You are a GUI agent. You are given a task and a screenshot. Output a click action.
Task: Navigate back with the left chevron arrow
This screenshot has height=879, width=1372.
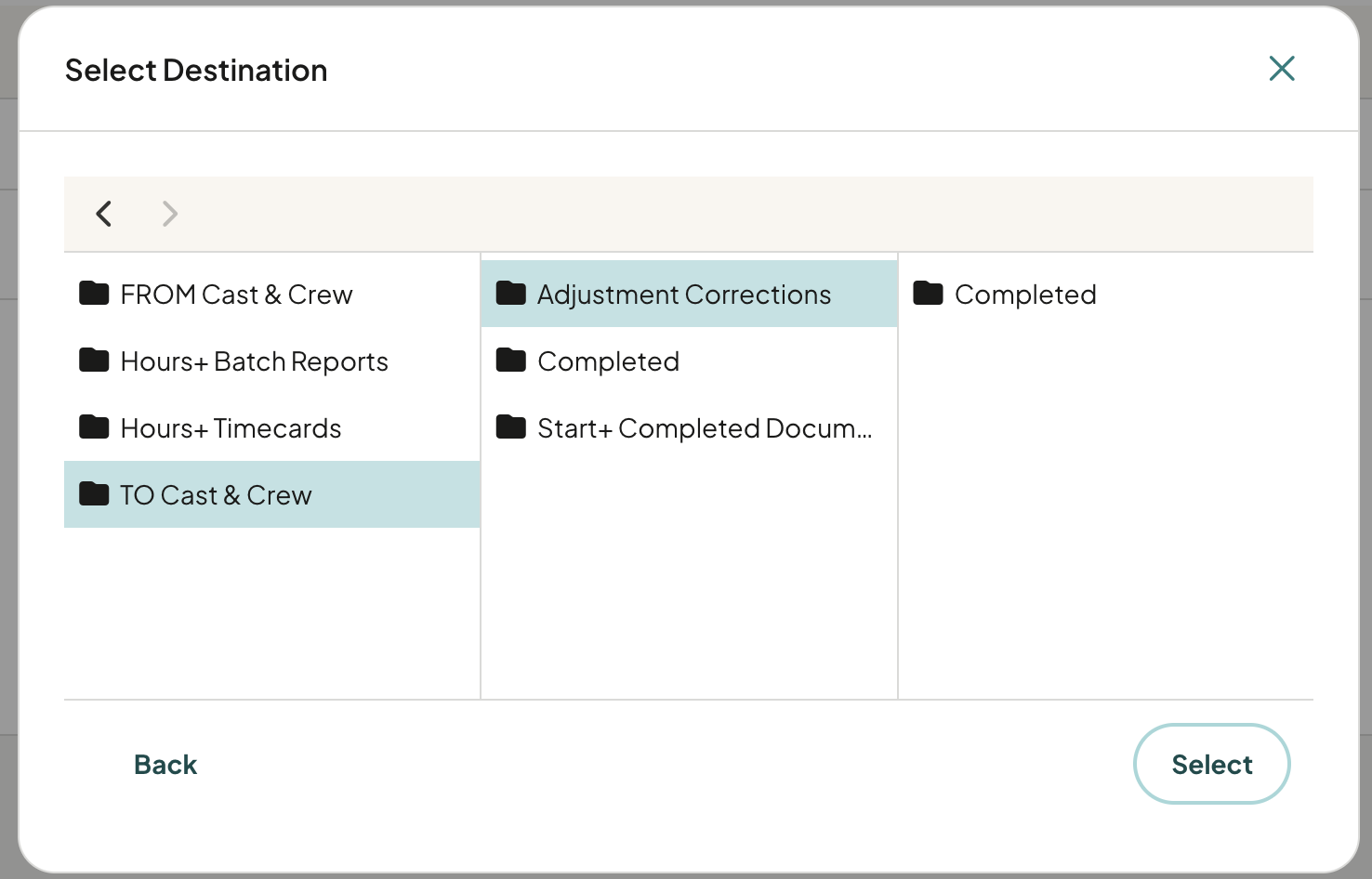(x=104, y=214)
